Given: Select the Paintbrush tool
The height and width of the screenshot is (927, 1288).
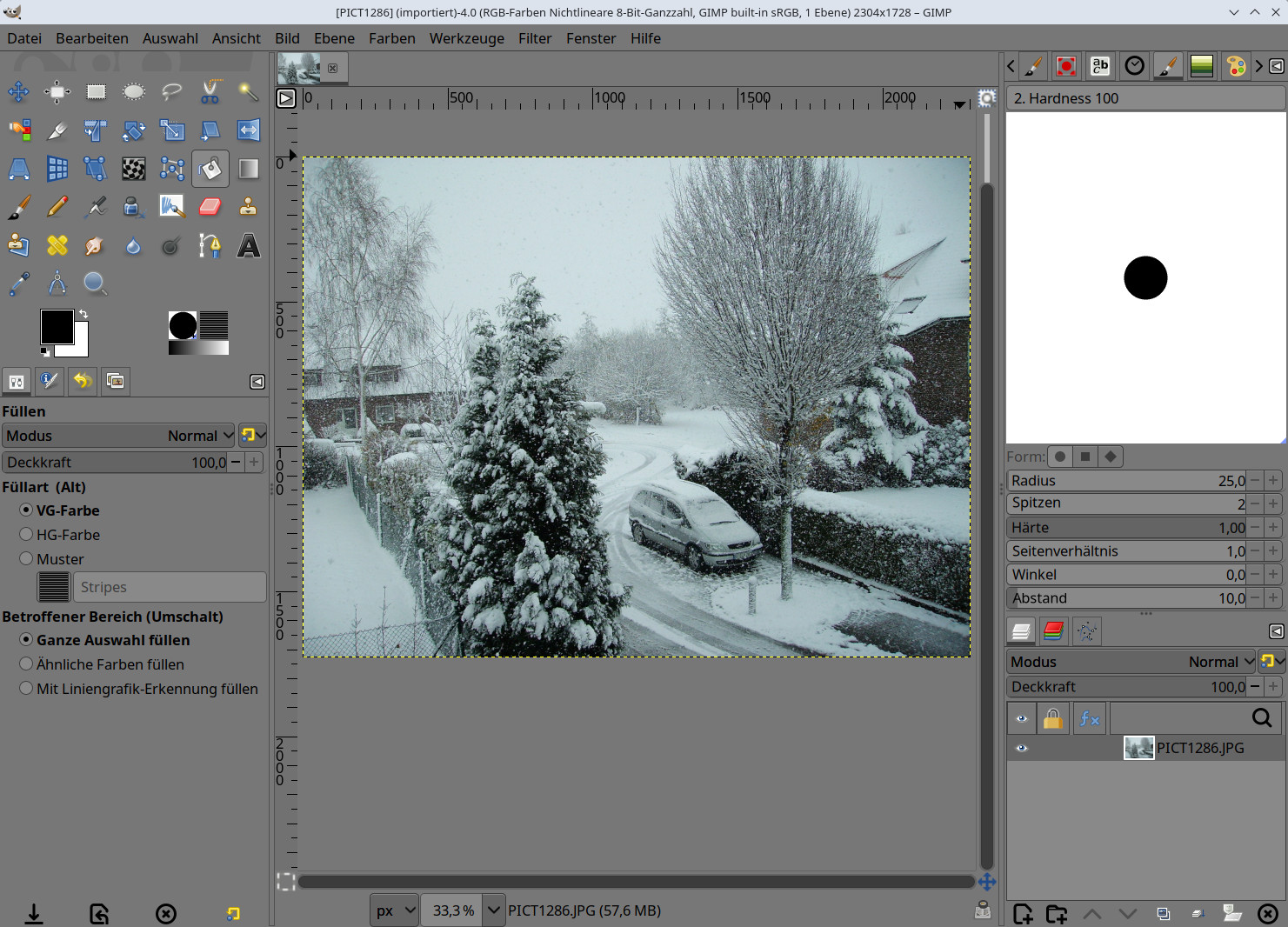Looking at the screenshot, I should coord(18,207).
